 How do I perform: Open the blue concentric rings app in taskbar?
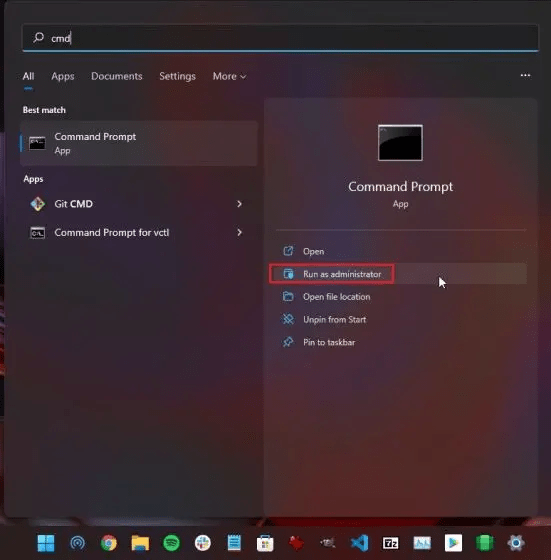tap(77, 543)
